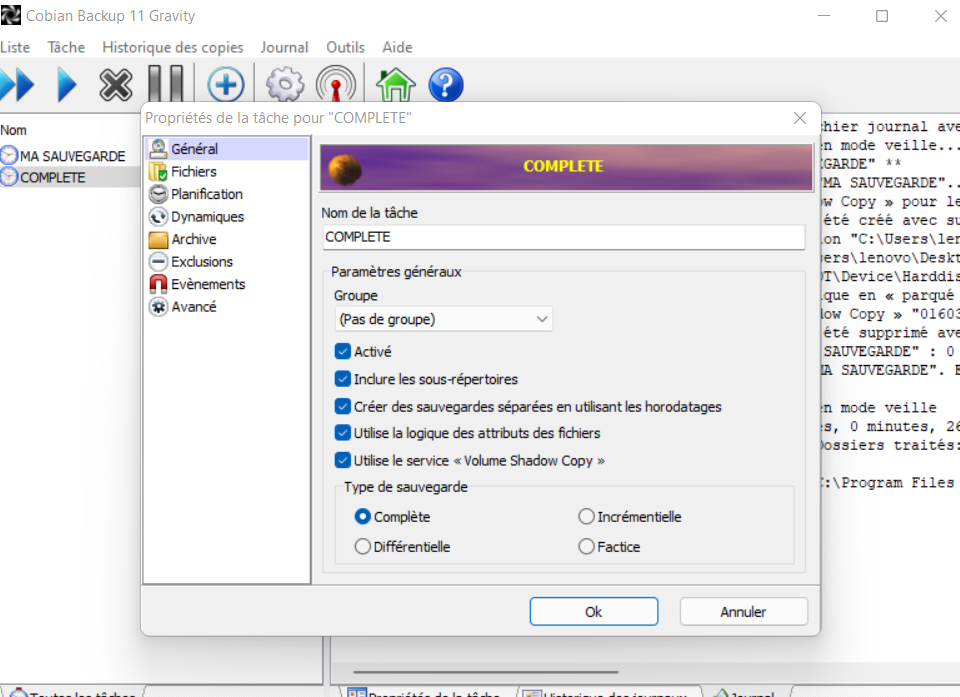Toggle separate backups with horodatages checkbox
The image size is (960, 697).
pos(343,406)
